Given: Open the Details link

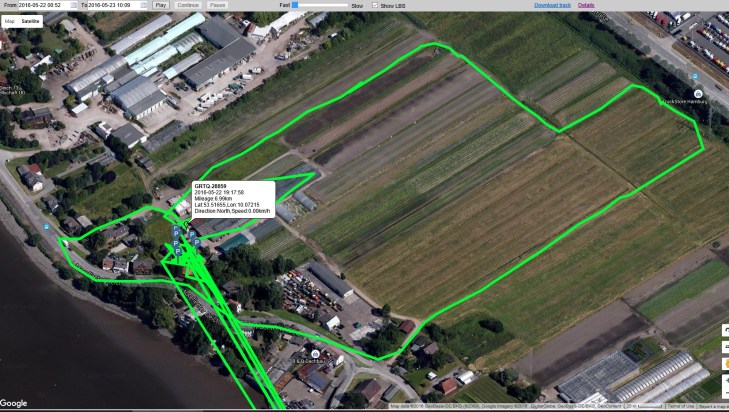Looking at the screenshot, I should pyautogui.click(x=585, y=5).
